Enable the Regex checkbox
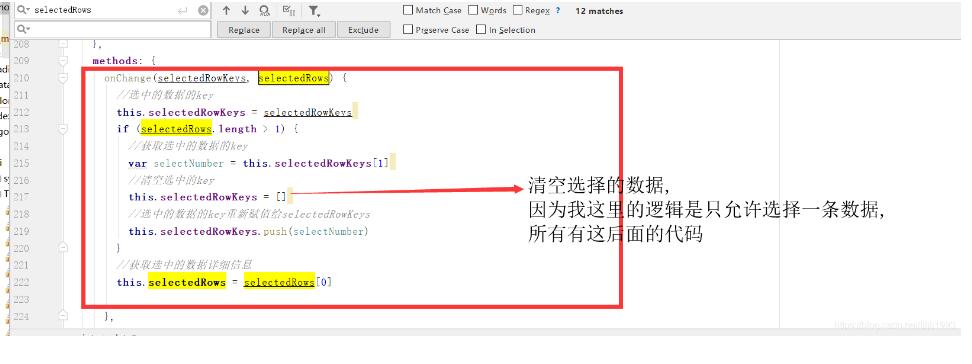This screenshot has width=972, height=364. pos(518,11)
